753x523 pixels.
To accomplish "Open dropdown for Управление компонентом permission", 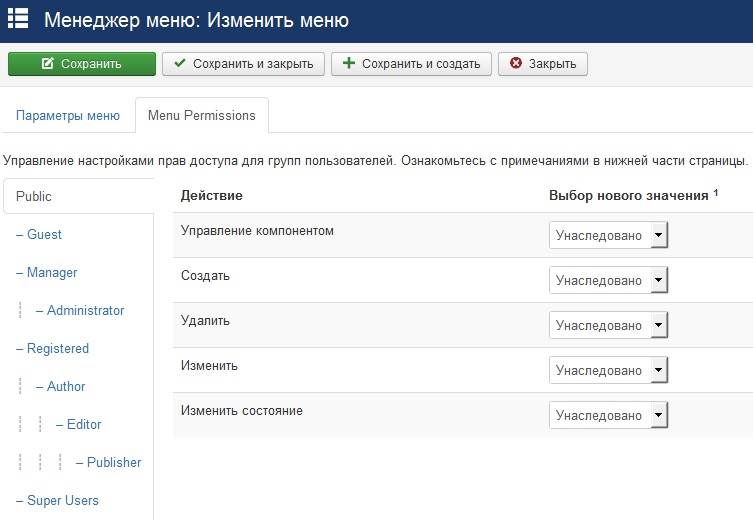I will [608, 235].
